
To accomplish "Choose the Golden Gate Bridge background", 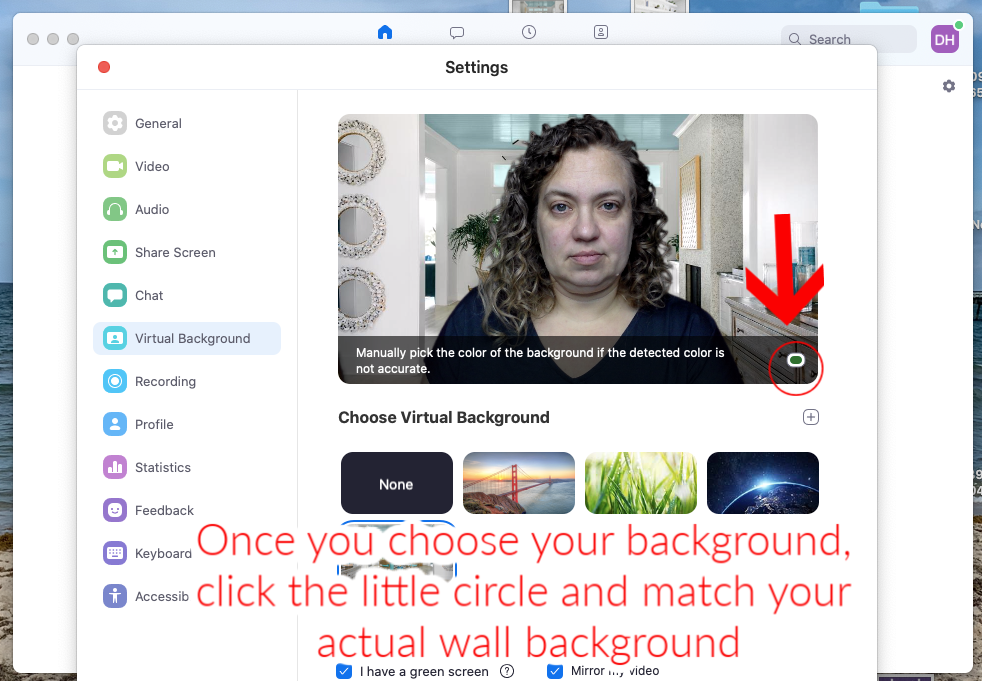I will tap(519, 483).
